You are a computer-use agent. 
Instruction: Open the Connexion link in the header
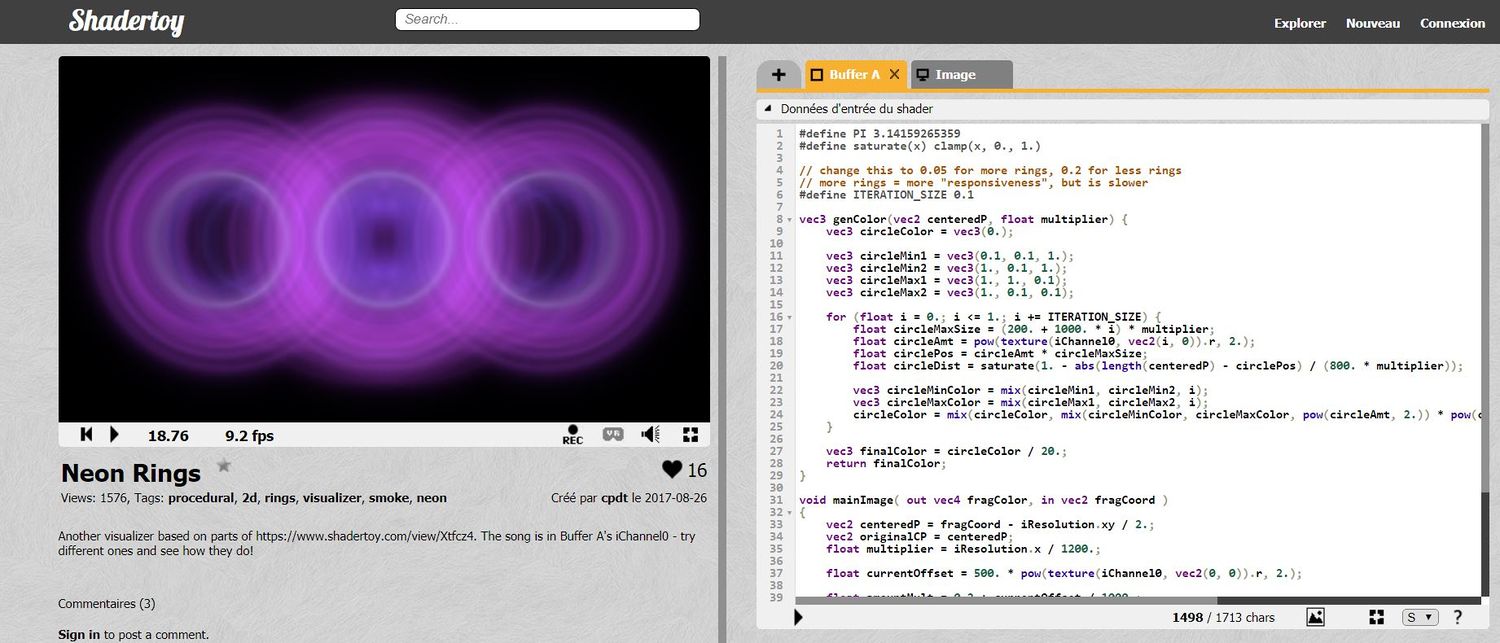coord(1452,23)
